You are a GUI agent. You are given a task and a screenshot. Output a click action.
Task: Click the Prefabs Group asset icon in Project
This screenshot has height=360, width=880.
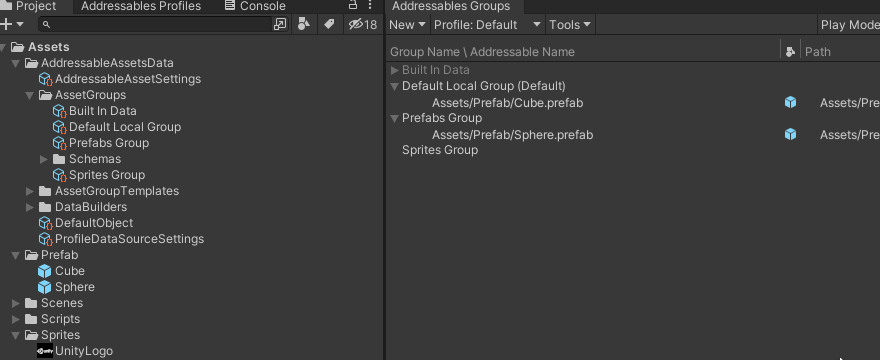(x=59, y=143)
